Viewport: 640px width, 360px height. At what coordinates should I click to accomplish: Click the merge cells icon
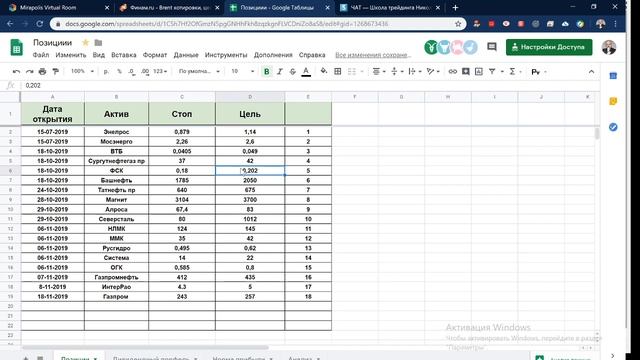[352, 71]
